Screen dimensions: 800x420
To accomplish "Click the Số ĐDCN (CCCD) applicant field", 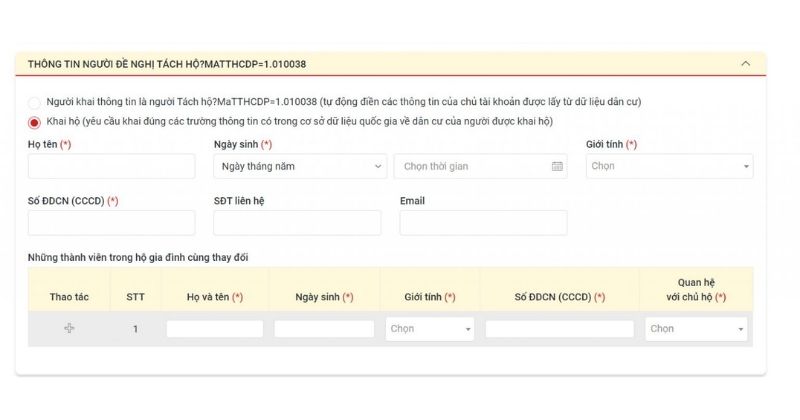I will [111, 222].
